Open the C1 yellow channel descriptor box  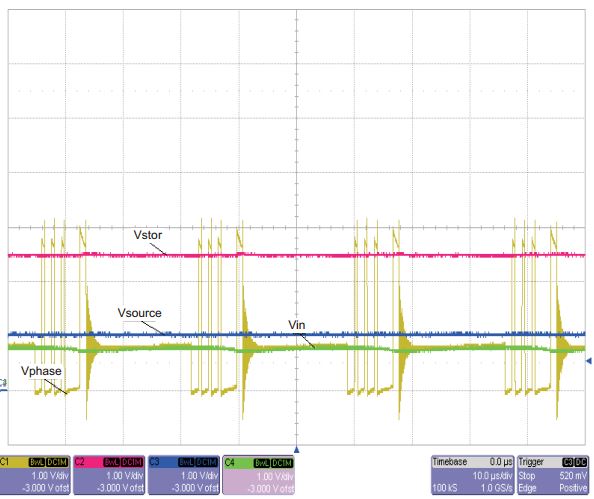coord(35,475)
